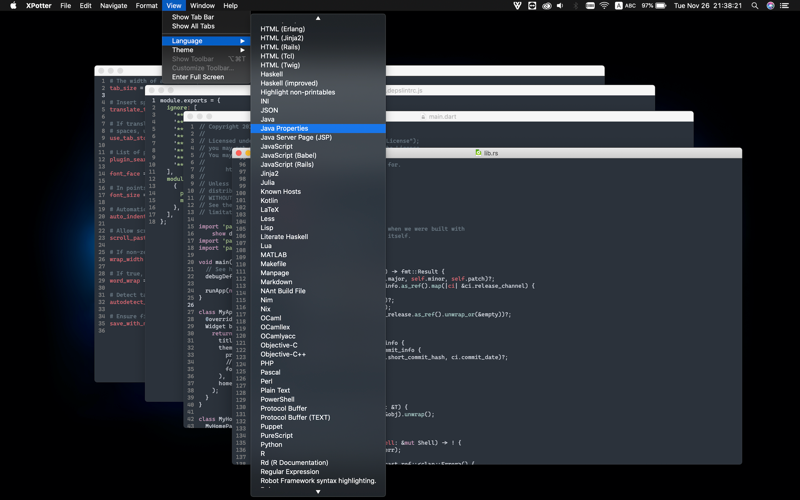The width and height of the screenshot is (800, 500).
Task: Open Notification Center list icon
Action: [x=785, y=6]
